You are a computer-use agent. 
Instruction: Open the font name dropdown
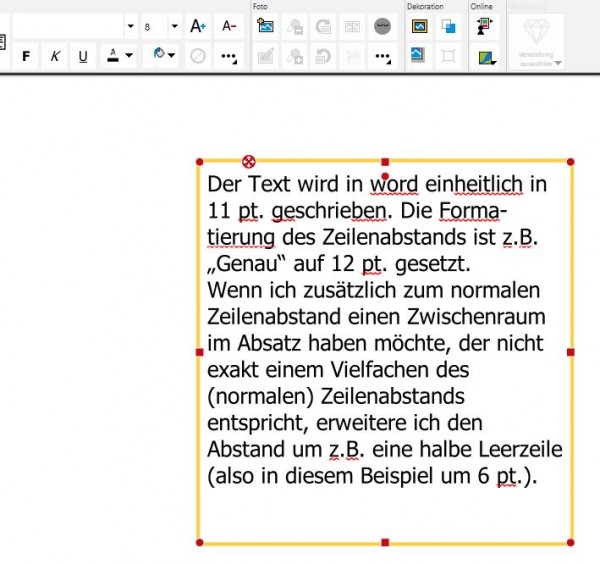coord(131,26)
